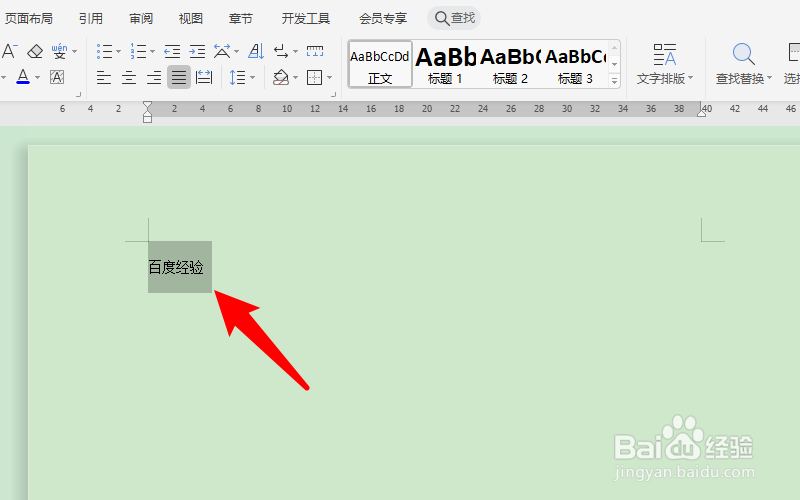Apply bulleted list formatting

tap(104, 51)
